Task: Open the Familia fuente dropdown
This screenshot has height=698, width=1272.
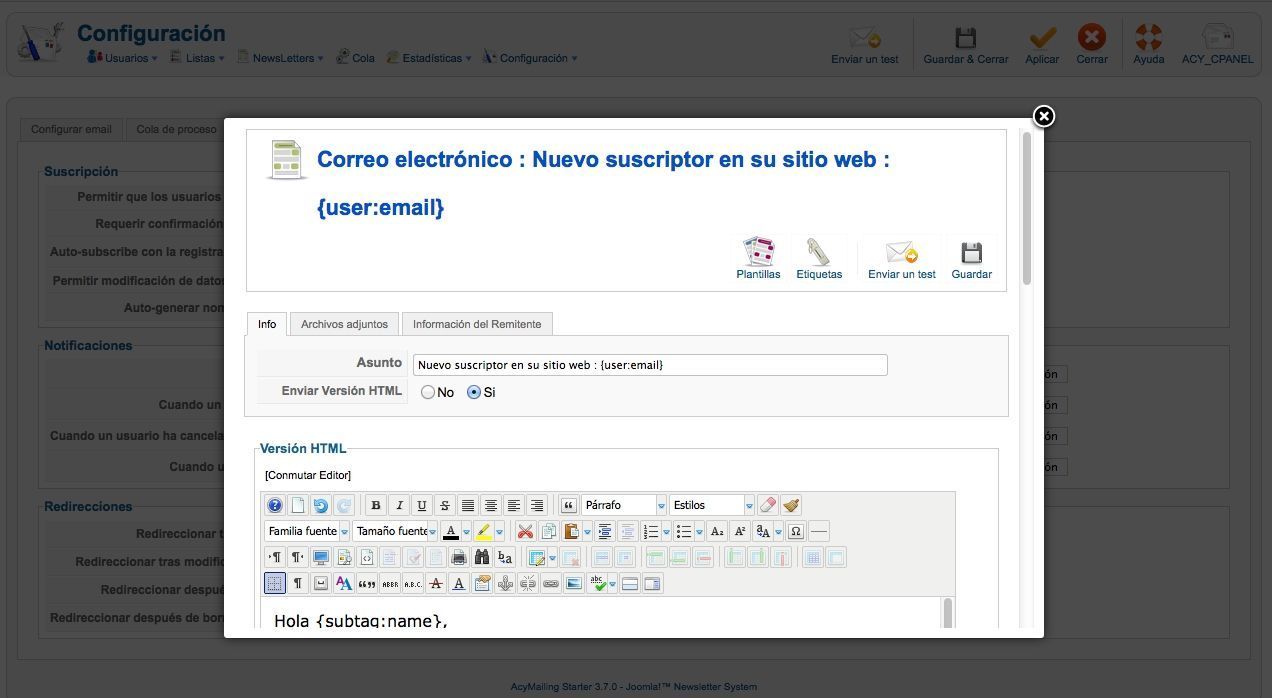Action: (x=307, y=531)
